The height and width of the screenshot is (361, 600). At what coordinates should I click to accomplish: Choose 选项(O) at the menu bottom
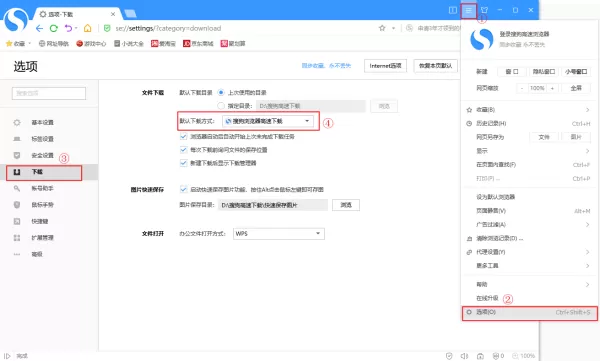[530, 312]
